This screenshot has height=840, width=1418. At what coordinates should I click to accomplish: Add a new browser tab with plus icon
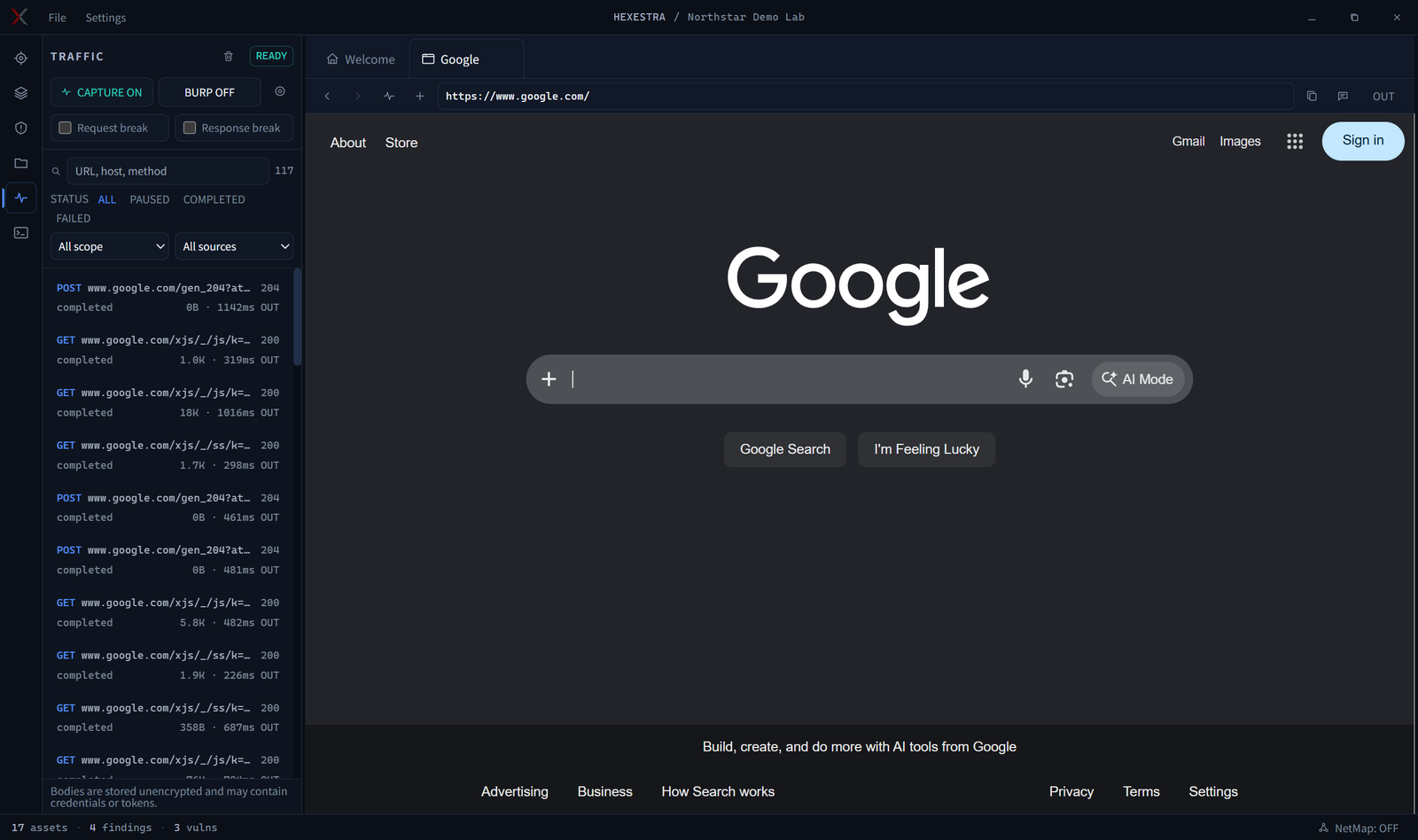pyautogui.click(x=420, y=96)
